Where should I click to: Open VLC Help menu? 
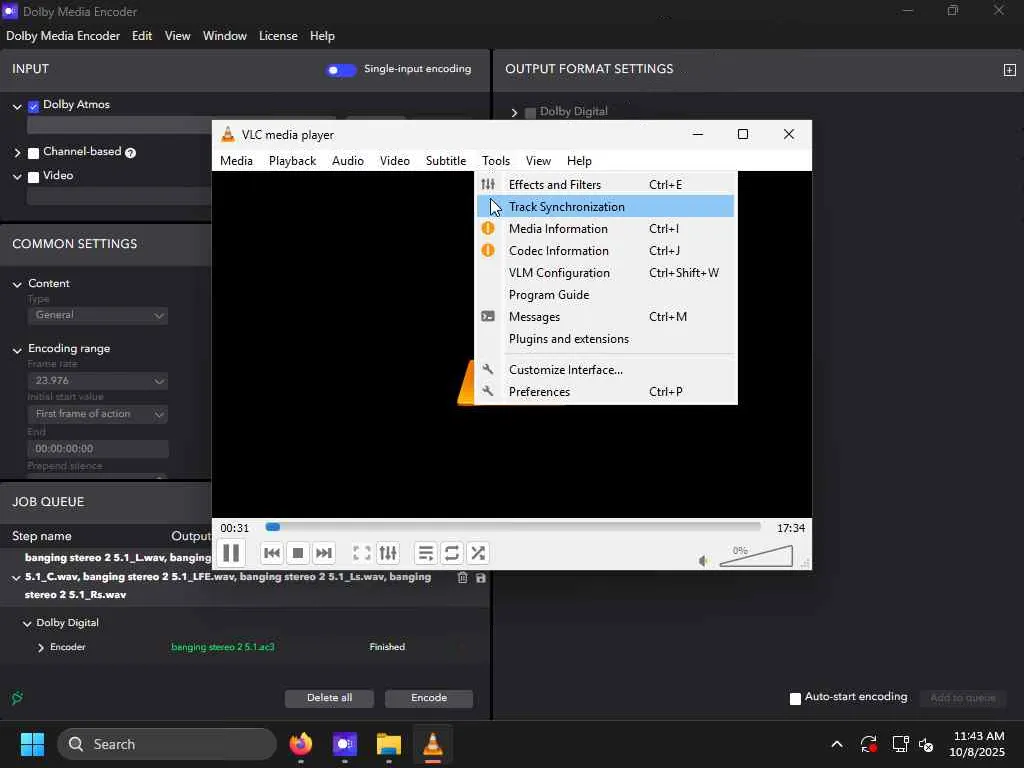point(579,161)
